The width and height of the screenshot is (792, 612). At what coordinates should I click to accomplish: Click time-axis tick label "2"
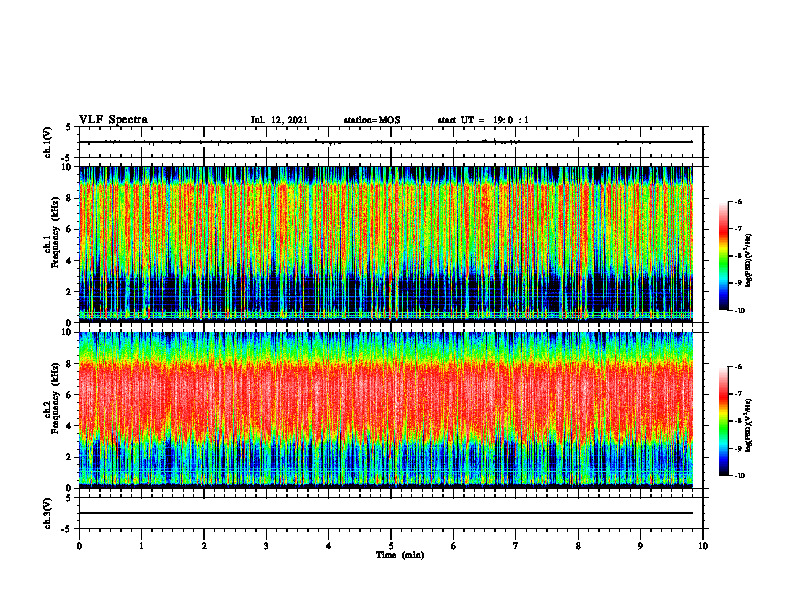coord(204,546)
